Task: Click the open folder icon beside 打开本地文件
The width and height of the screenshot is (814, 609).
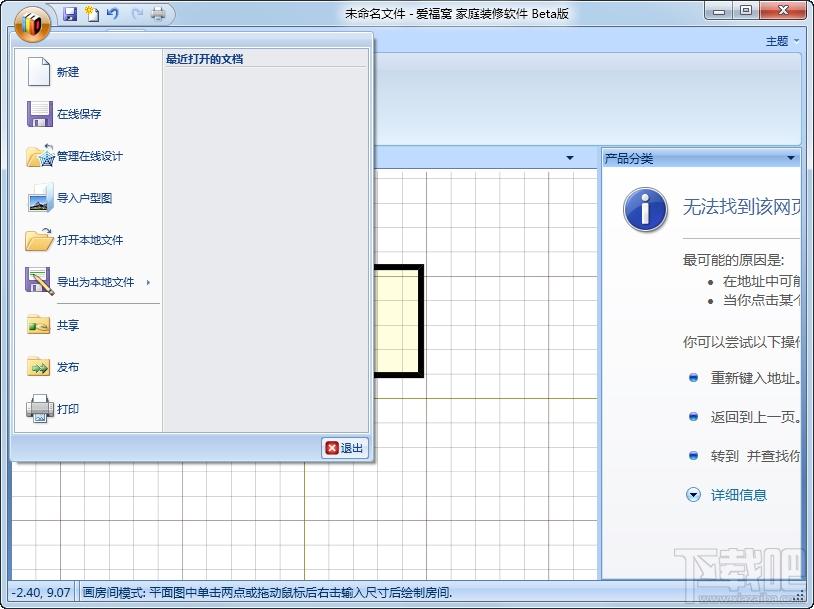Action: pyautogui.click(x=39, y=240)
